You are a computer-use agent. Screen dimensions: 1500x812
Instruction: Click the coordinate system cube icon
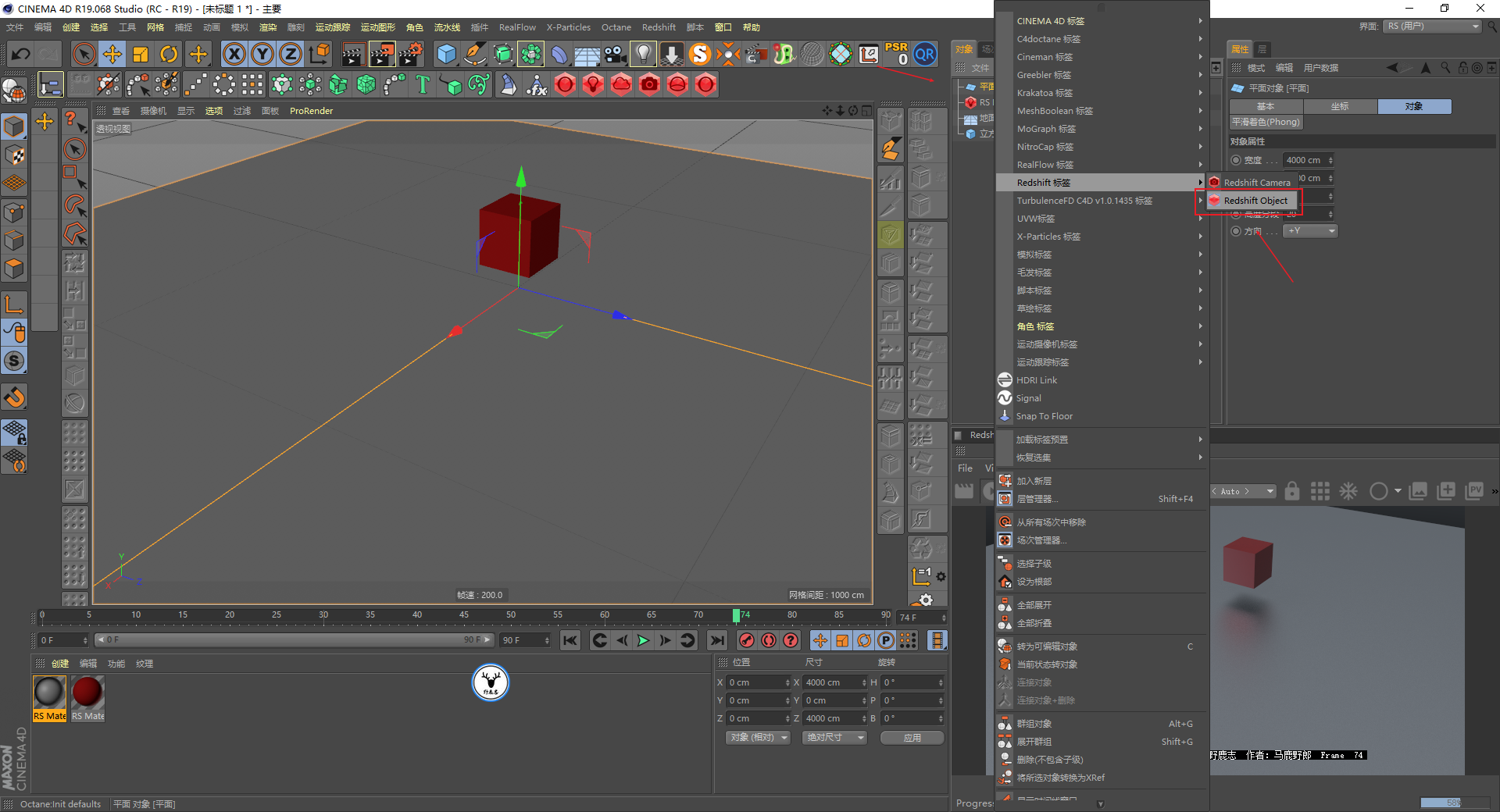[319, 54]
